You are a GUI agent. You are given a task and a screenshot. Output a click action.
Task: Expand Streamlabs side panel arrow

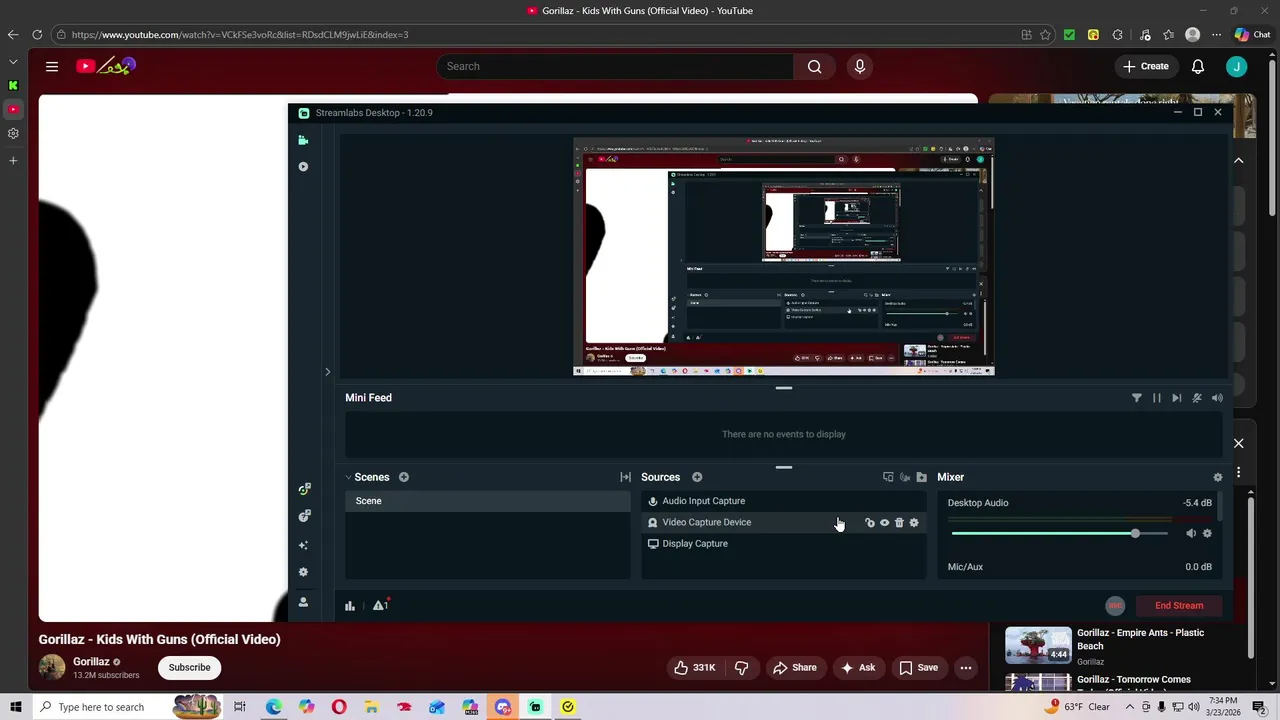coord(327,372)
